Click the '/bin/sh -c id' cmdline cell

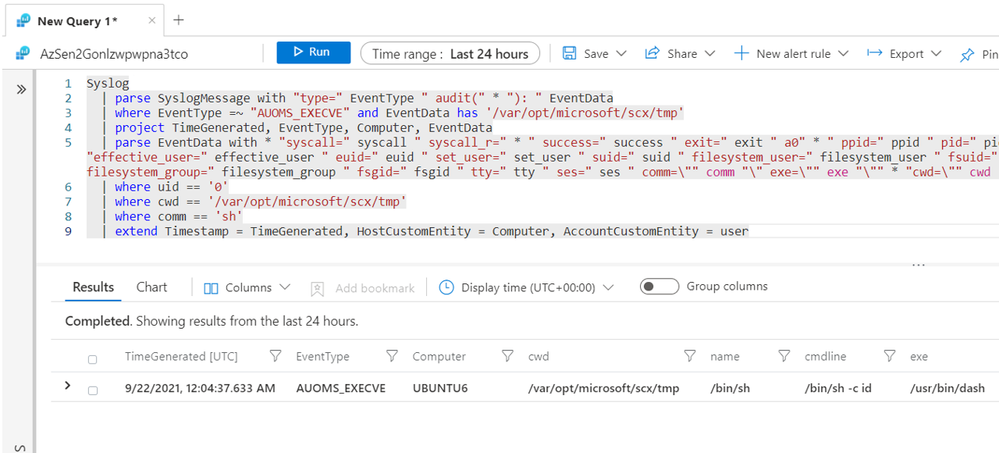coord(838,388)
